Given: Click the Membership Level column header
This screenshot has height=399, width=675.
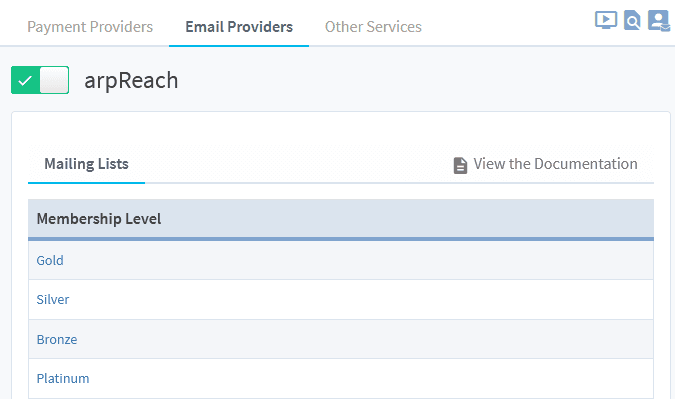Looking at the screenshot, I should (x=99, y=219).
